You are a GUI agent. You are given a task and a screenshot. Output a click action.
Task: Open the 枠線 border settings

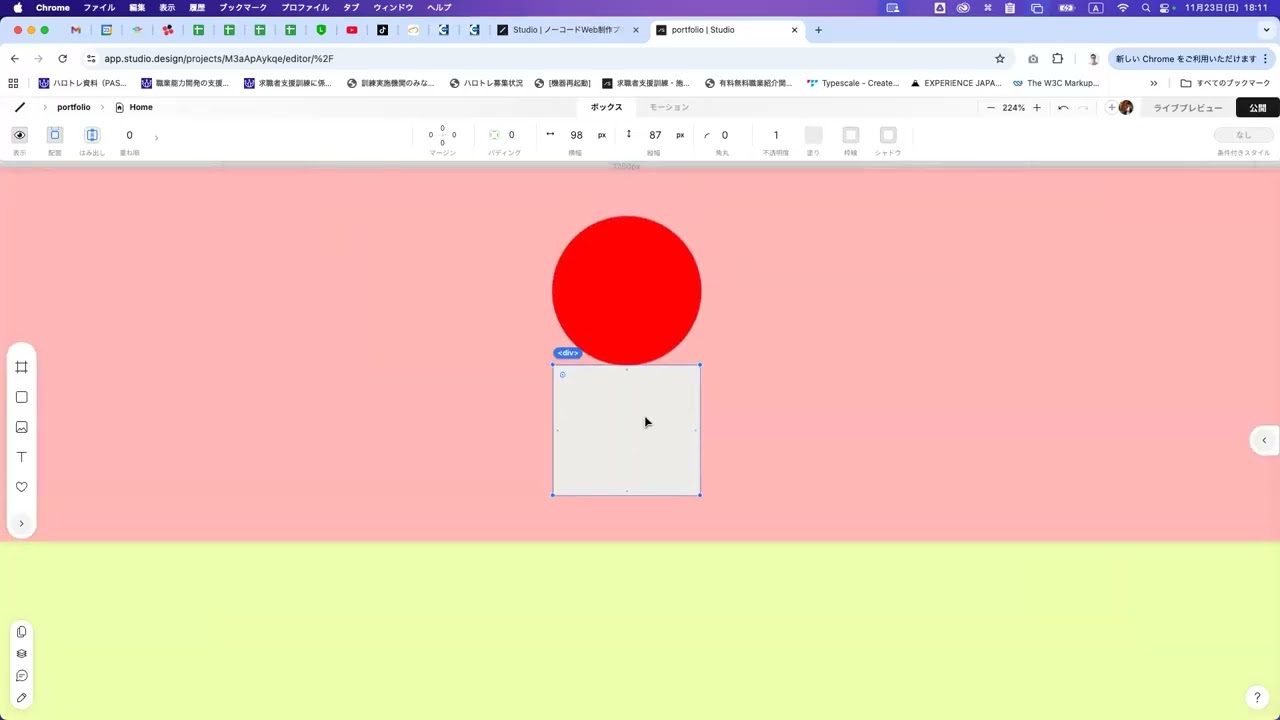(851, 135)
